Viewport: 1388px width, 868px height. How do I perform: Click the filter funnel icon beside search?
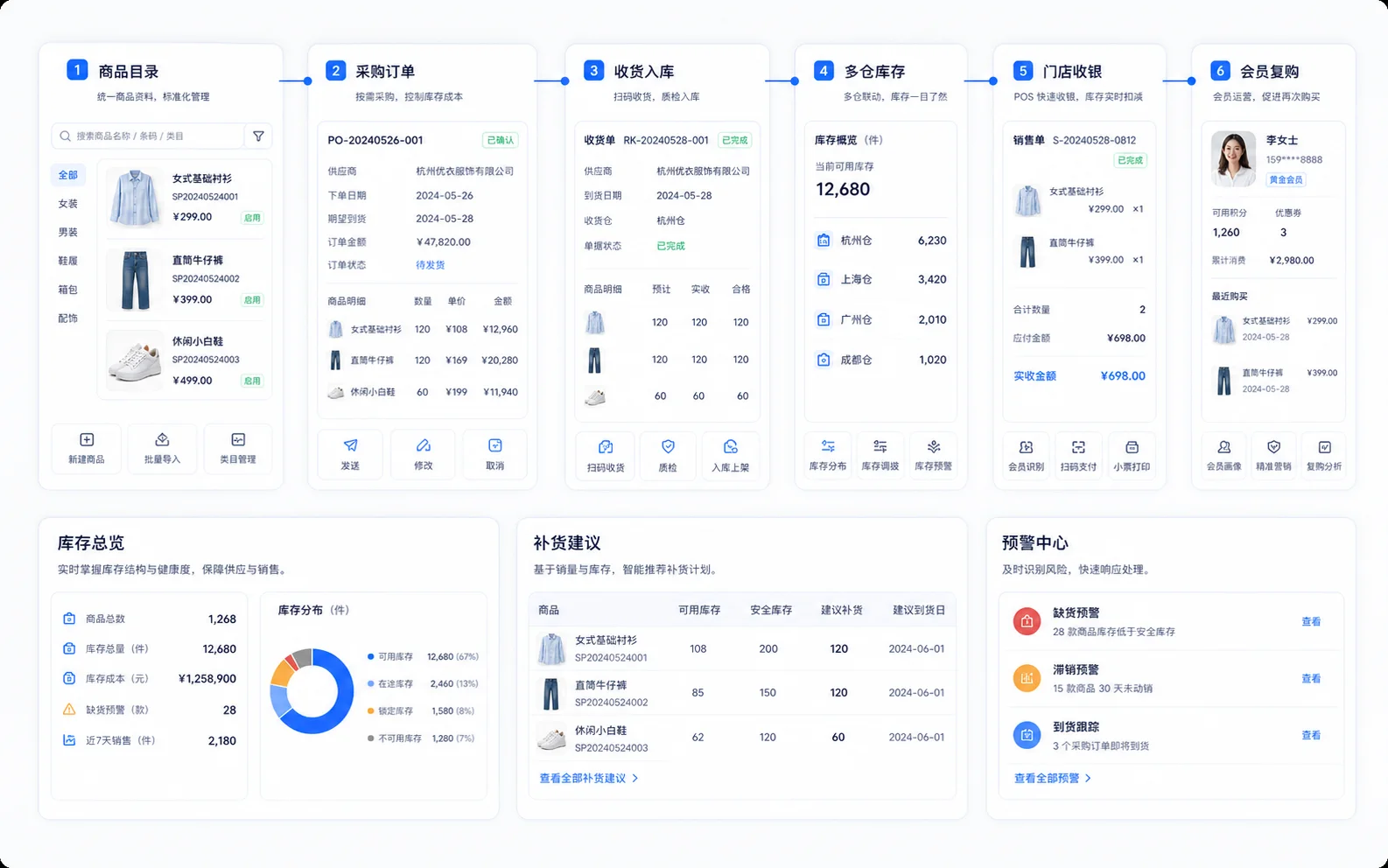tap(258, 136)
